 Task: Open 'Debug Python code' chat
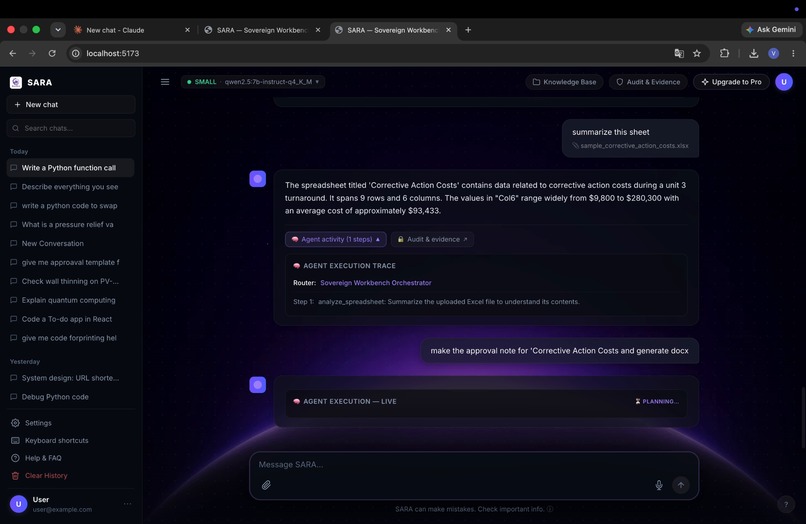[x=70, y=397]
